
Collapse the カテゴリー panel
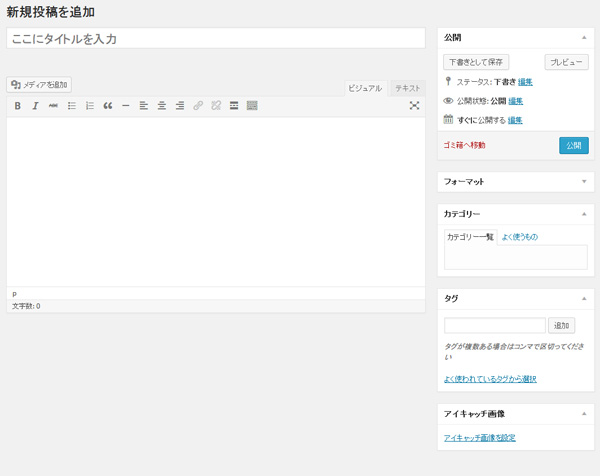(584, 214)
